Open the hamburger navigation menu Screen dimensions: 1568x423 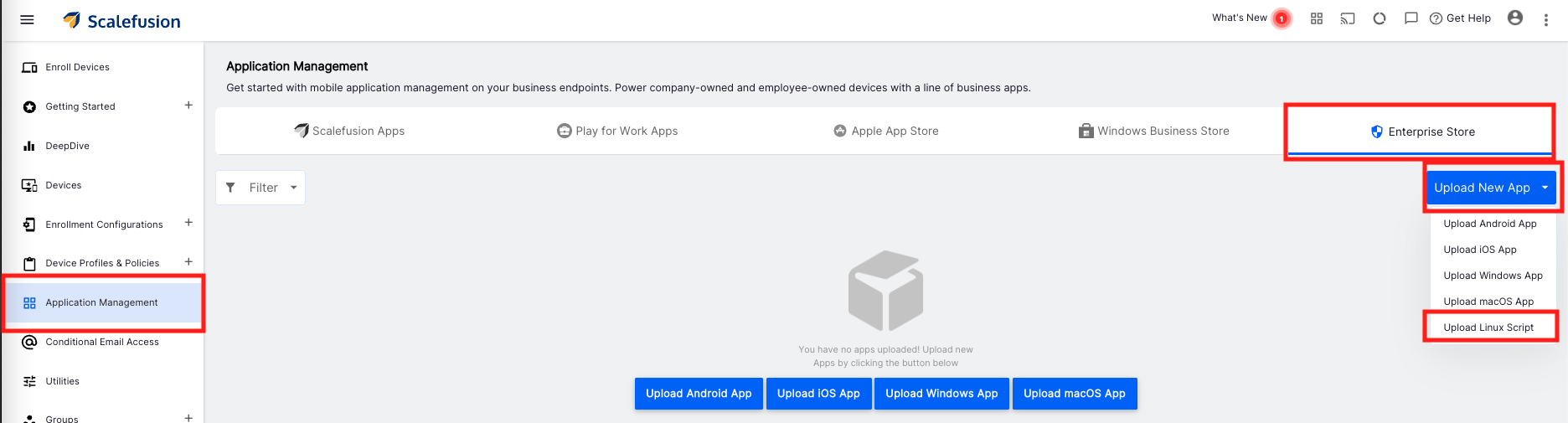pos(27,19)
